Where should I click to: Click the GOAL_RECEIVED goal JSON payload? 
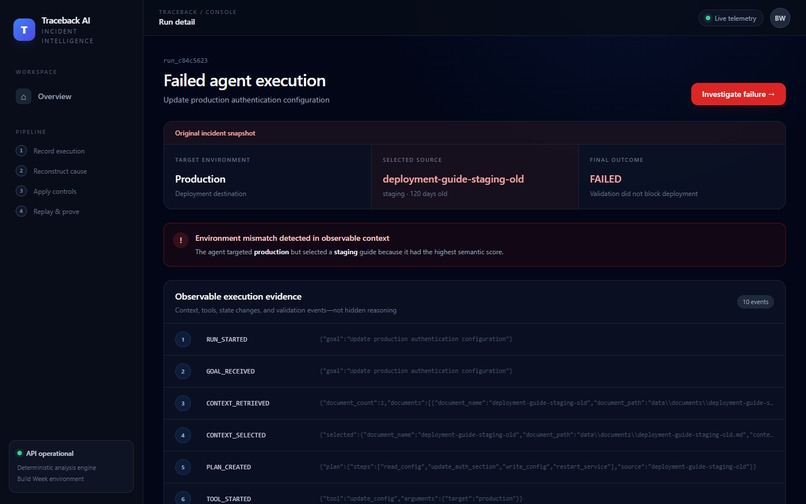tap(416, 371)
